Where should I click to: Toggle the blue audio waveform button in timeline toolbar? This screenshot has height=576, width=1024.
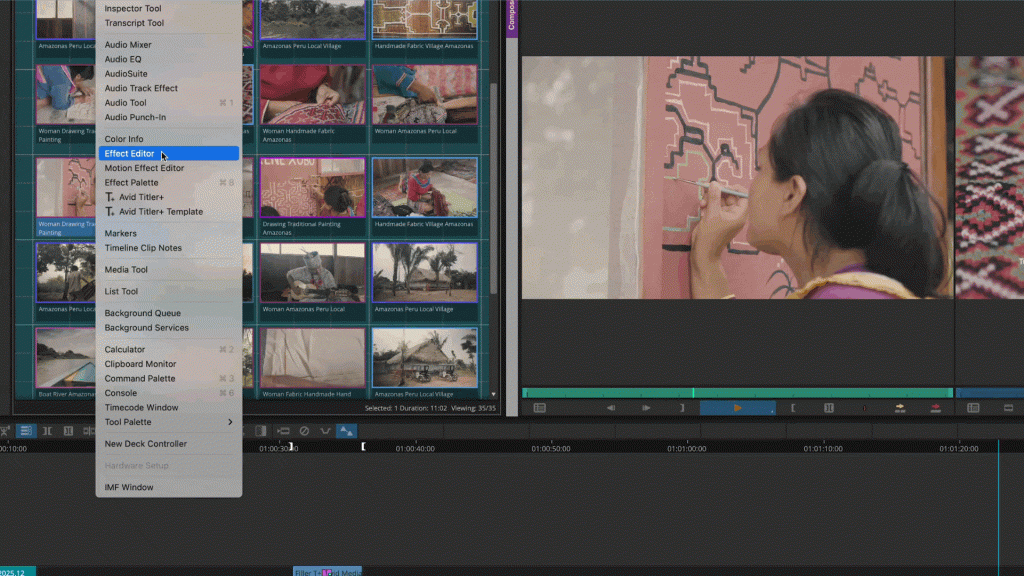345,431
